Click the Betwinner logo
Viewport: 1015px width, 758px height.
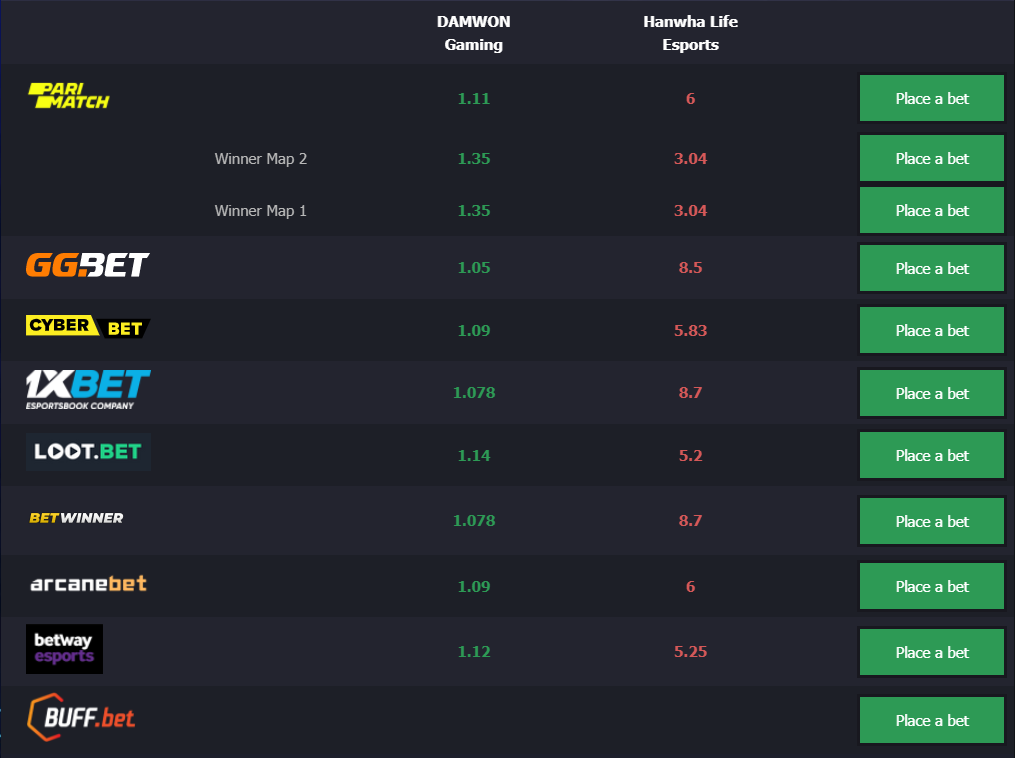(76, 518)
